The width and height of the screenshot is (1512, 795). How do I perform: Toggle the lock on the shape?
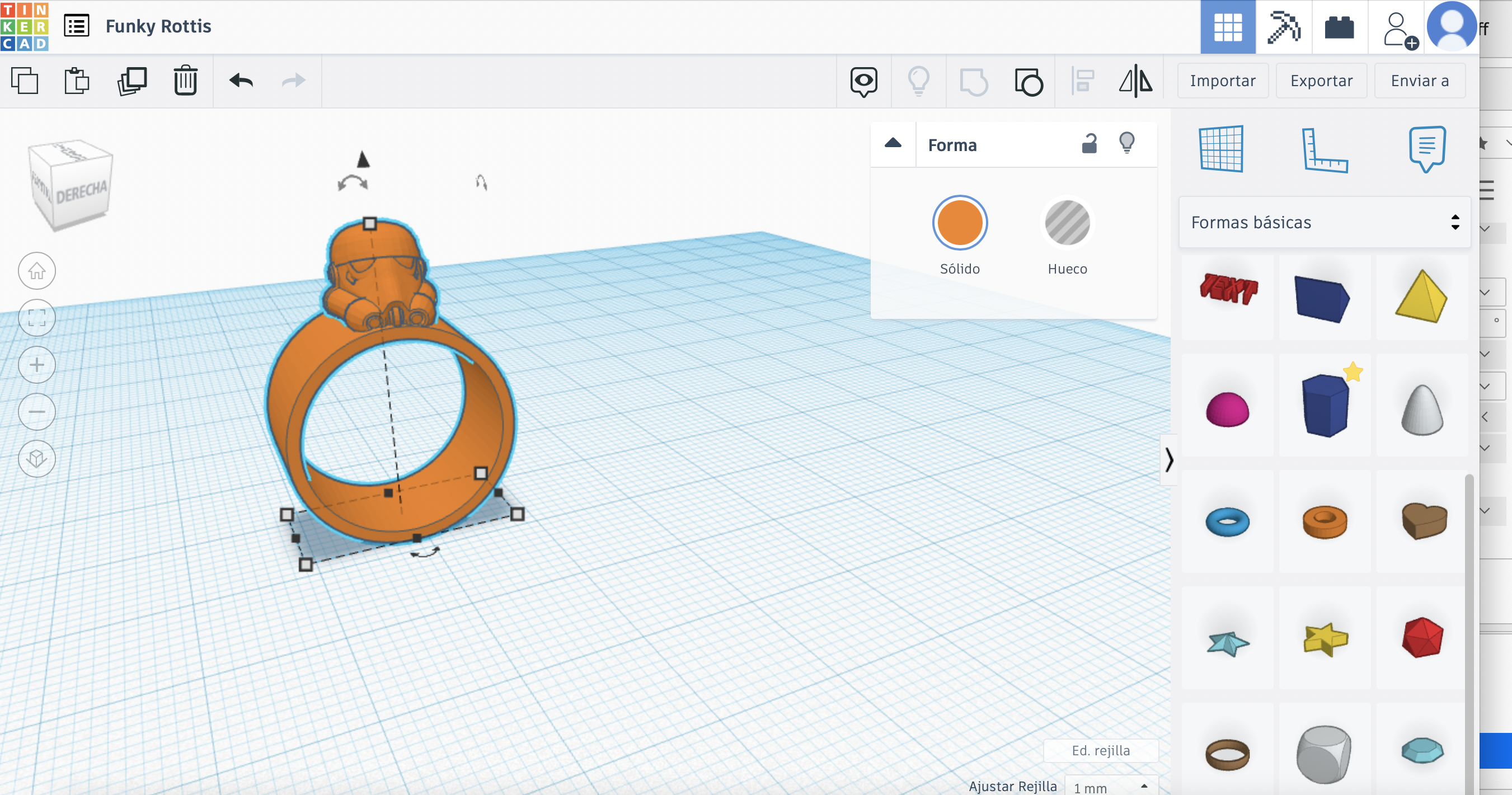1090,143
